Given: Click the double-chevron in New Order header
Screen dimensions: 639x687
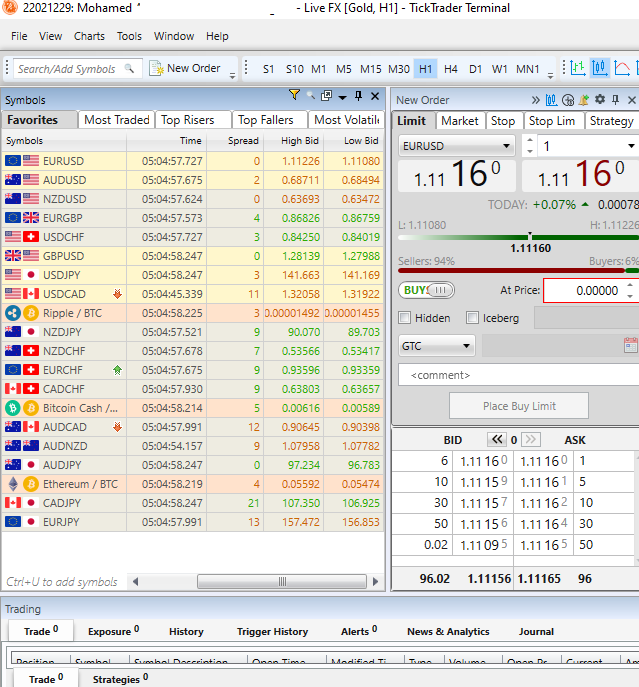Looking at the screenshot, I should [536, 100].
